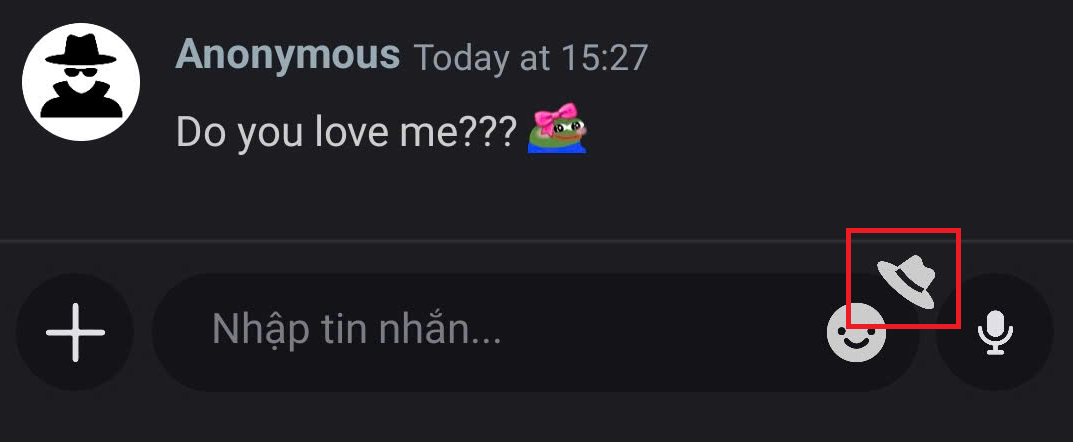Viewport: 1073px width, 442px height.
Task: Open the Anonymous user's avatar
Action: tap(81, 82)
